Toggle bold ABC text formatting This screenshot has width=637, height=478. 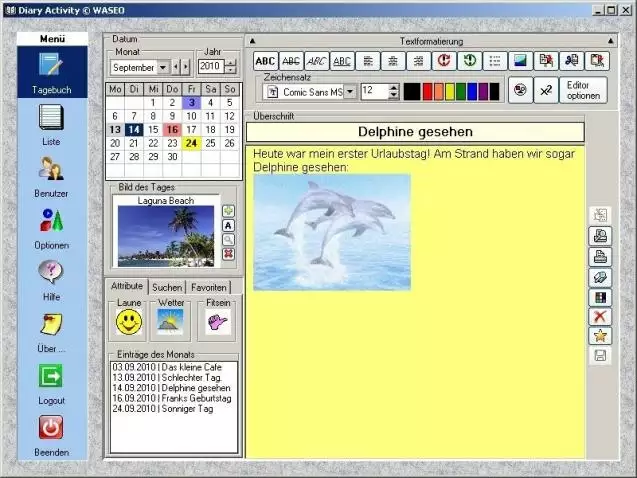point(265,61)
